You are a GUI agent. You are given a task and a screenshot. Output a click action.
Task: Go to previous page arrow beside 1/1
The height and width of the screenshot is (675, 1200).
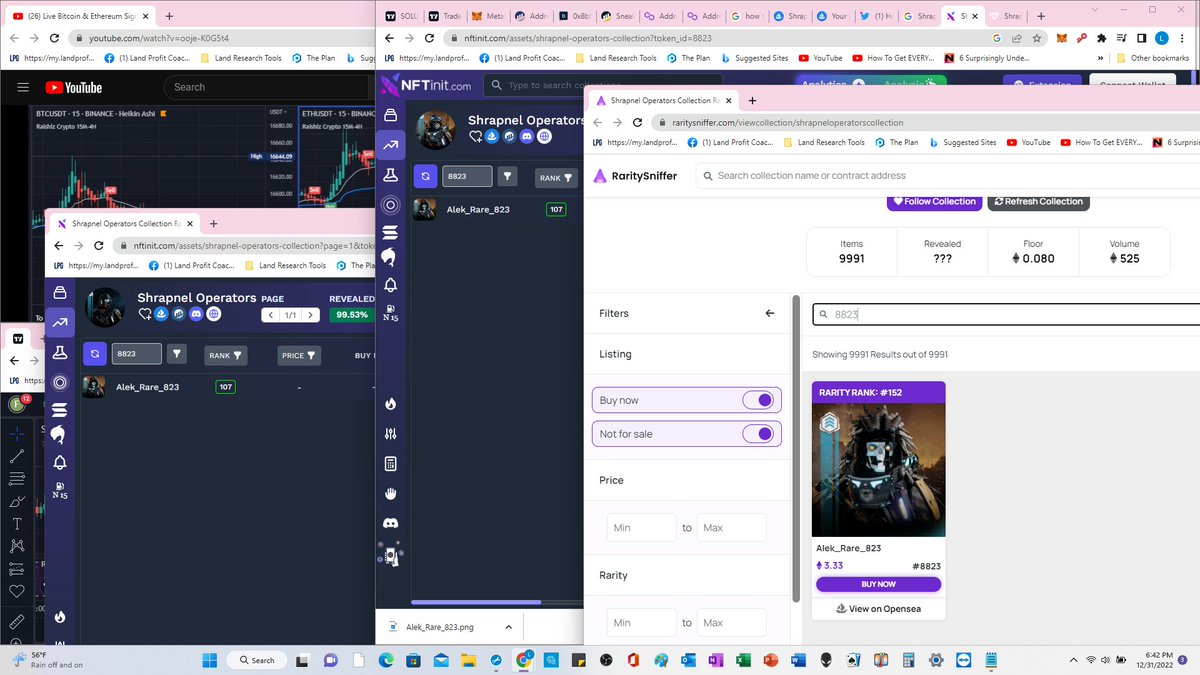271,315
